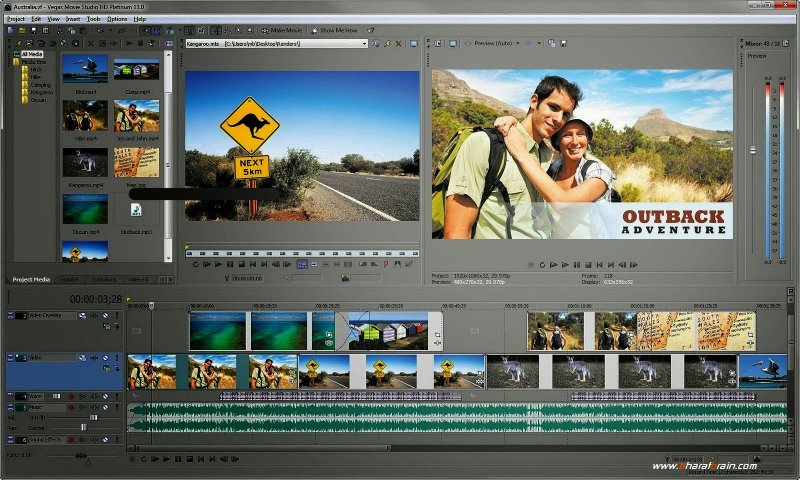Toggle video preview on external monitor

452,44
